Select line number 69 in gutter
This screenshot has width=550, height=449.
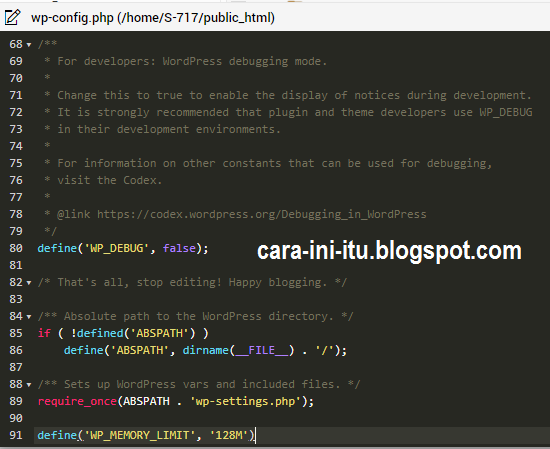click(x=16, y=61)
